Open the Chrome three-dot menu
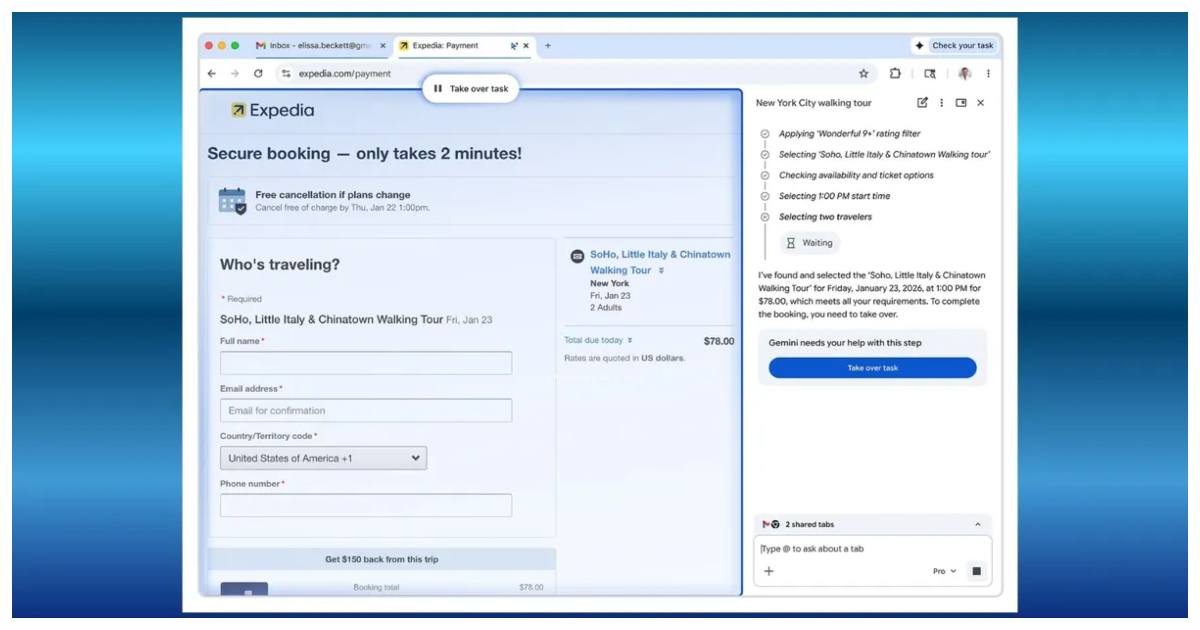This screenshot has height=630, width=1200. coord(988,74)
